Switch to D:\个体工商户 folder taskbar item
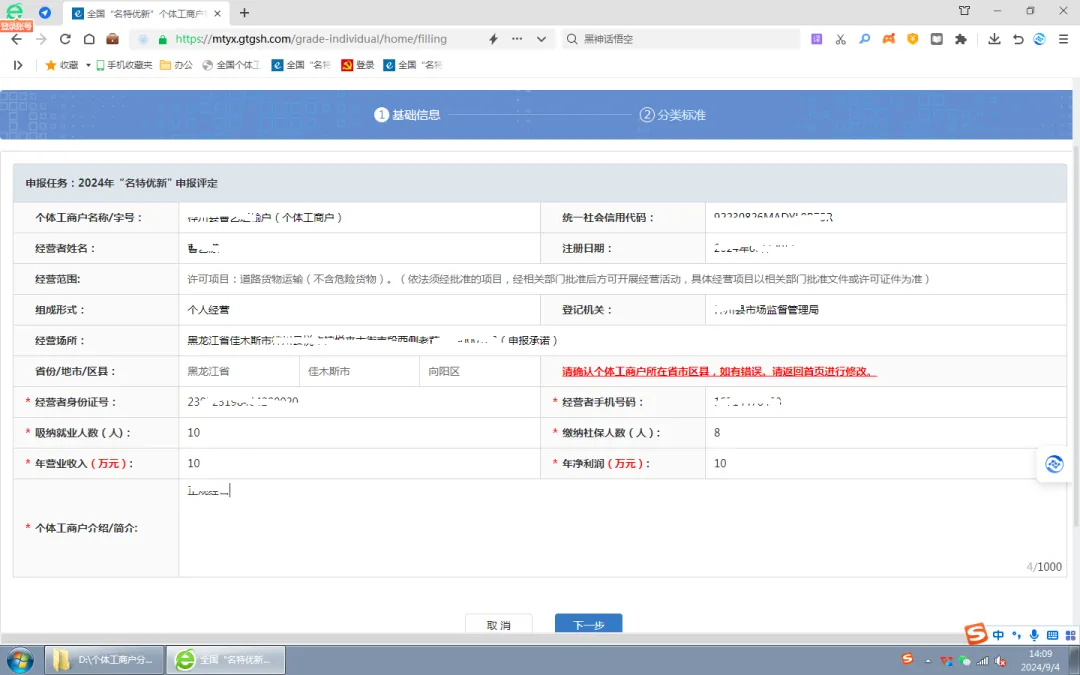This screenshot has width=1080, height=675. coord(104,660)
